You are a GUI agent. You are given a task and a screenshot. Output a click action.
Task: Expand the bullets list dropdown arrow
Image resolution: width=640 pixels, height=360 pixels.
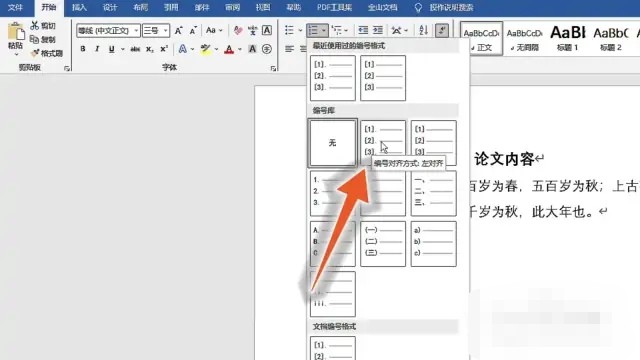(300, 30)
